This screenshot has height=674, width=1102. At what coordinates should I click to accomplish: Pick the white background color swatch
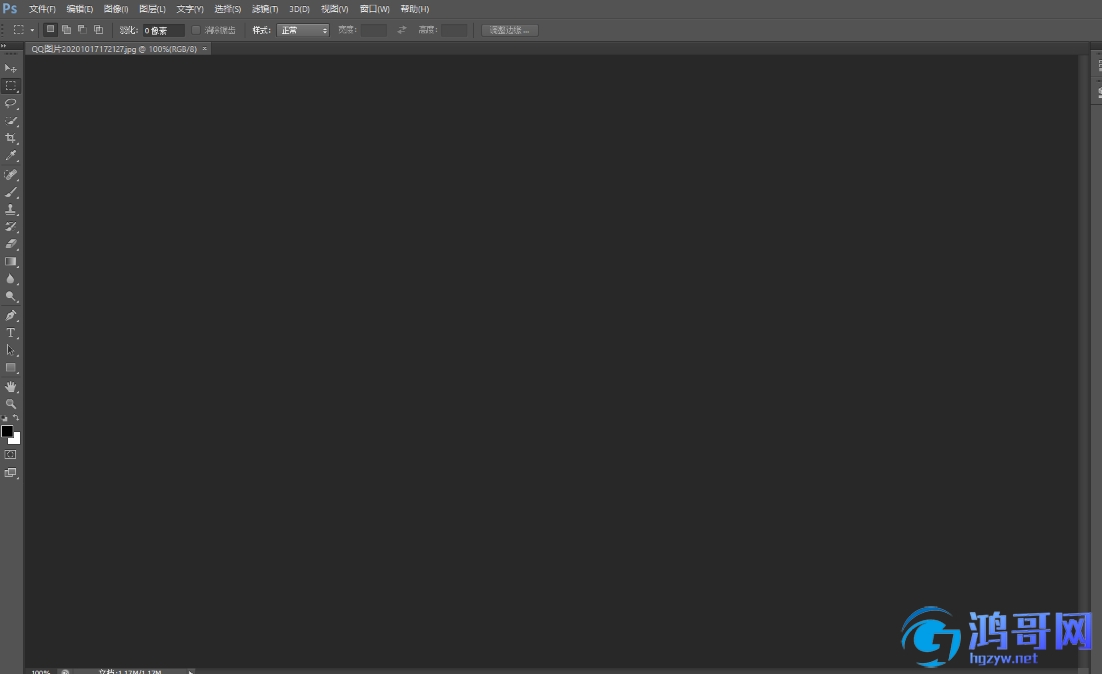(x=16, y=440)
